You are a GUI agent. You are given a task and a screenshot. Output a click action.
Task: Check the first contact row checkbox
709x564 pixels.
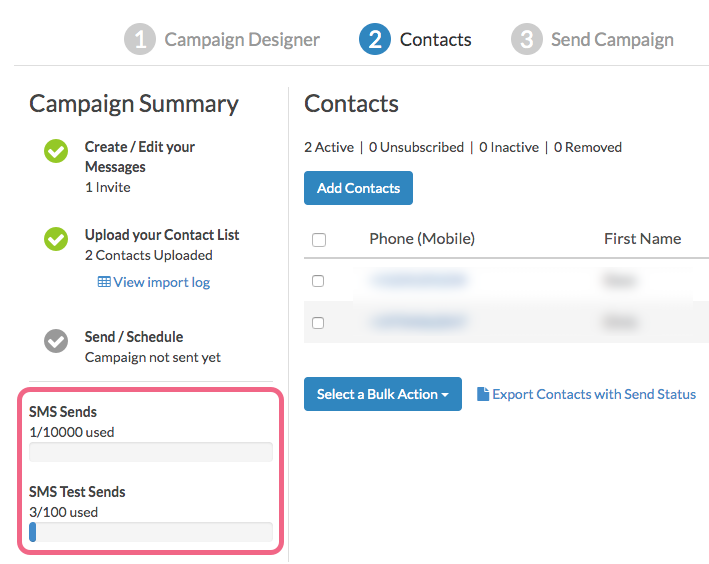pyautogui.click(x=319, y=281)
